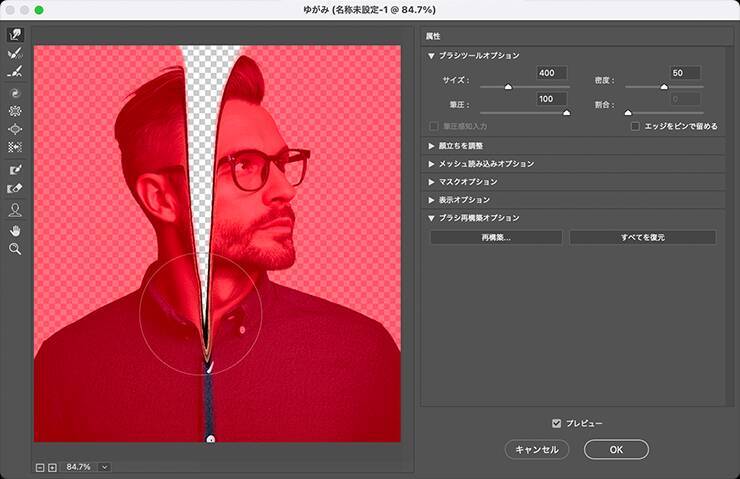Select the Bloat tool
Image resolution: width=740 pixels, height=479 pixels.
(x=15, y=129)
